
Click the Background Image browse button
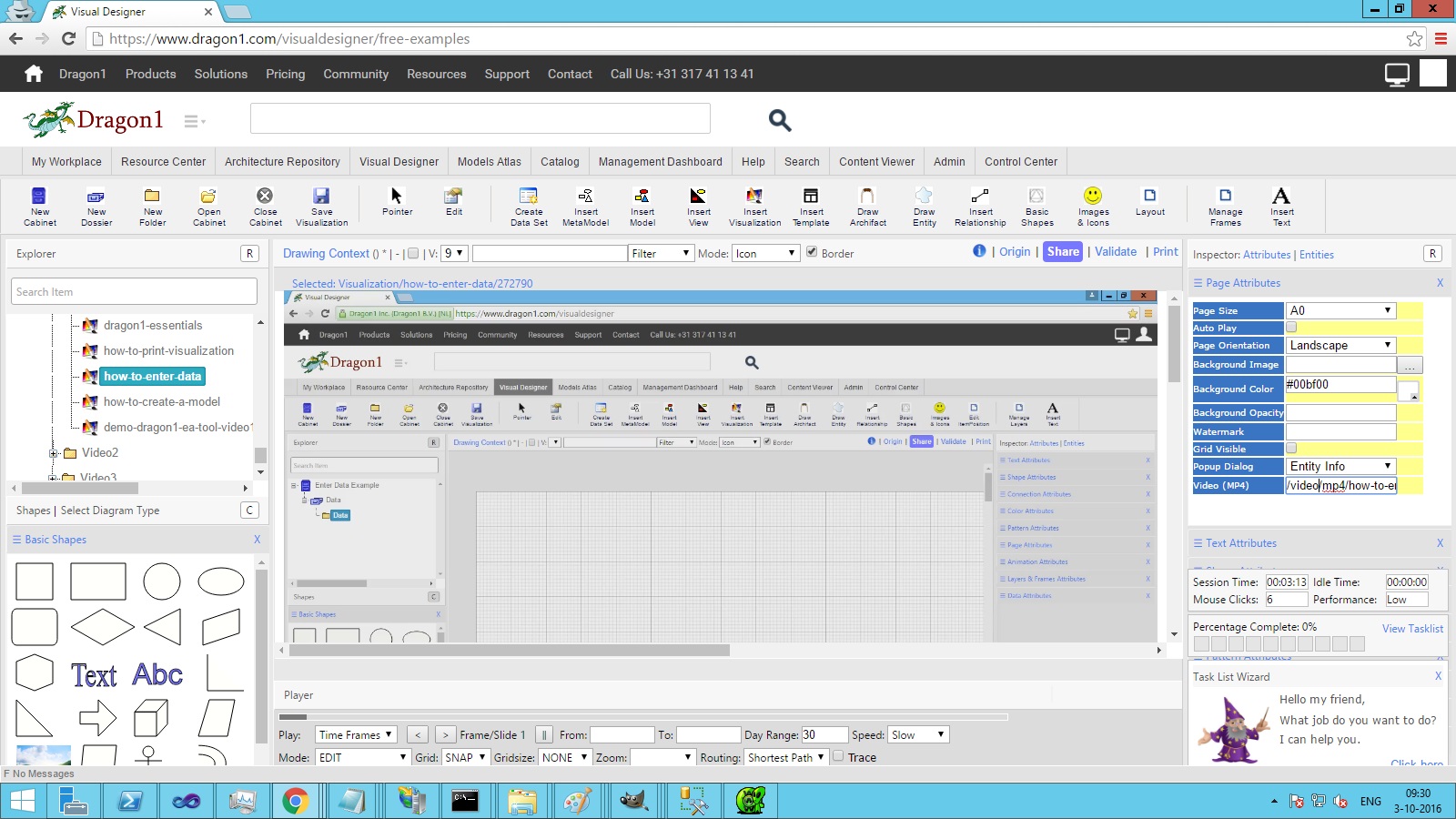pos(1410,365)
